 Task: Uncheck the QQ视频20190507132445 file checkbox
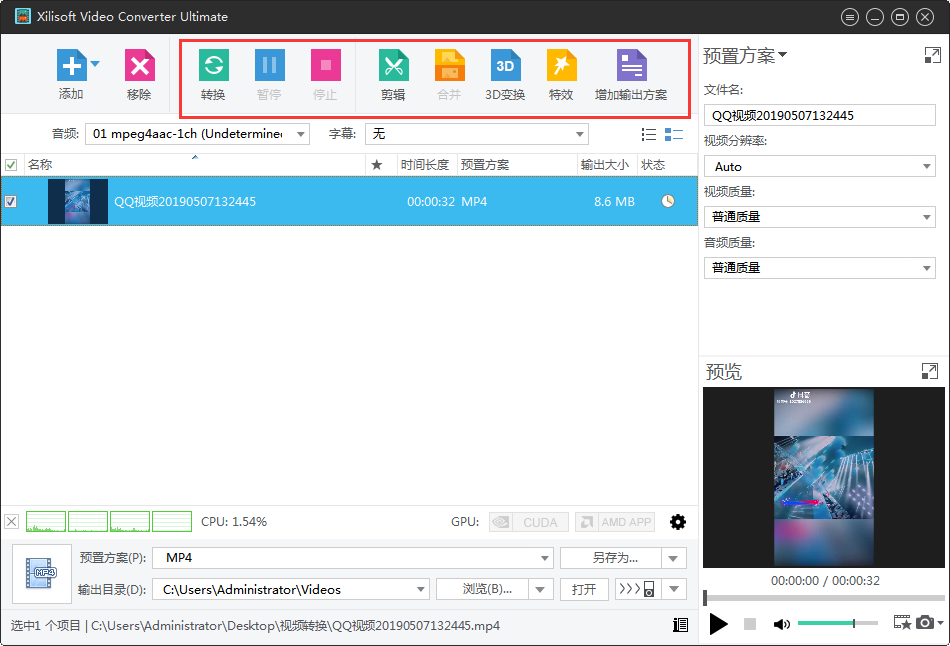11,201
